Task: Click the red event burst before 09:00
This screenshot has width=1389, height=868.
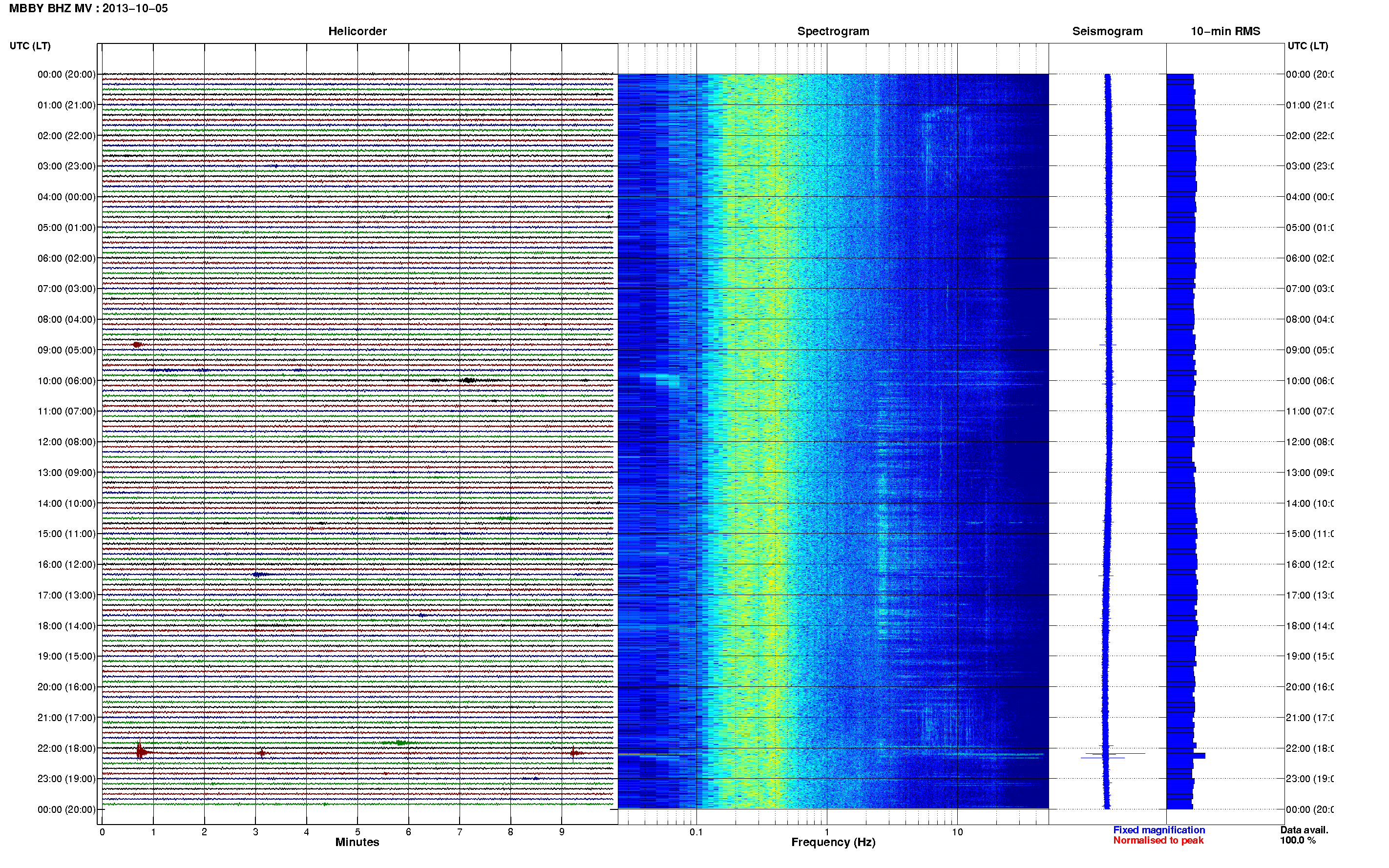Action: [137, 345]
